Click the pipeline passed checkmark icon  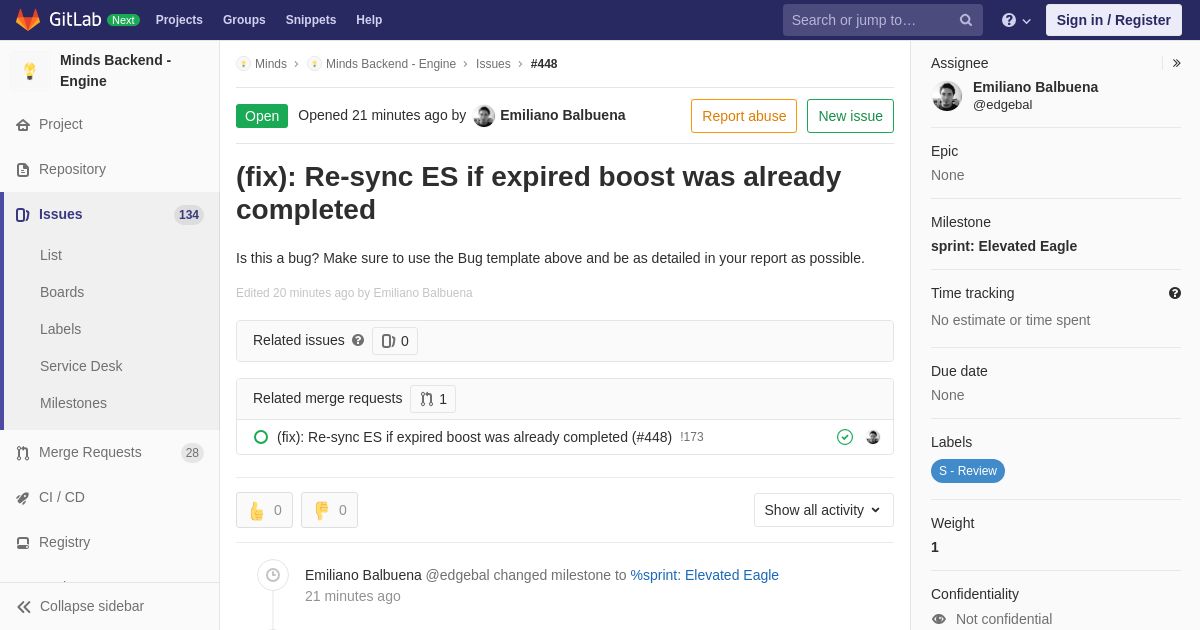845,437
